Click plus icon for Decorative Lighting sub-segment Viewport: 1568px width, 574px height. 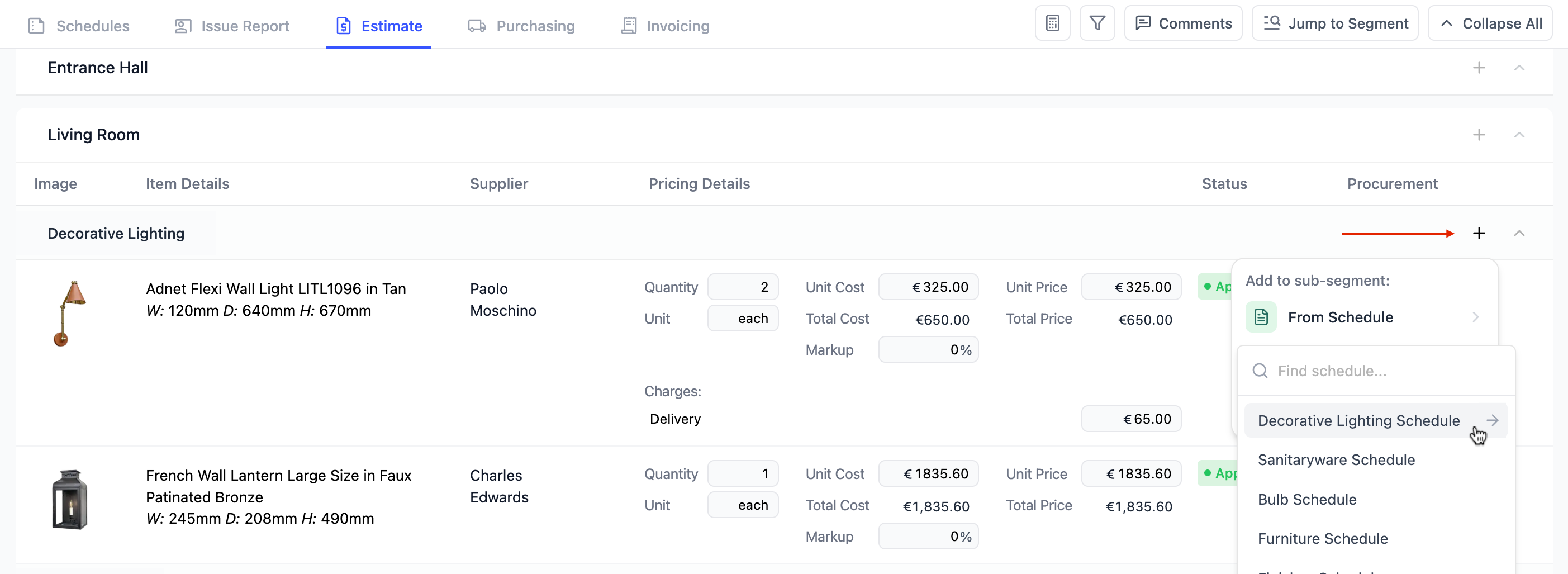(1479, 233)
